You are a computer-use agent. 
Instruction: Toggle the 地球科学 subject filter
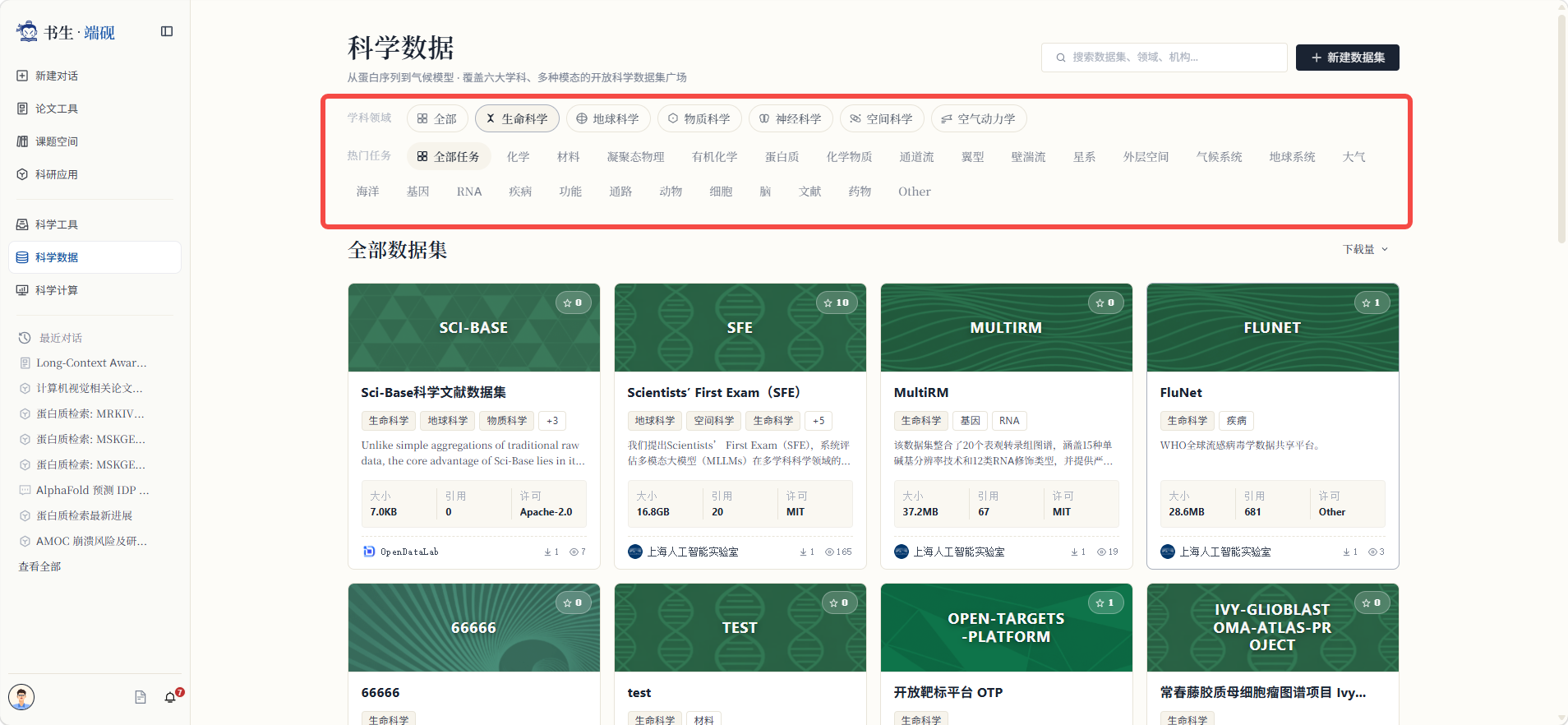(x=608, y=118)
